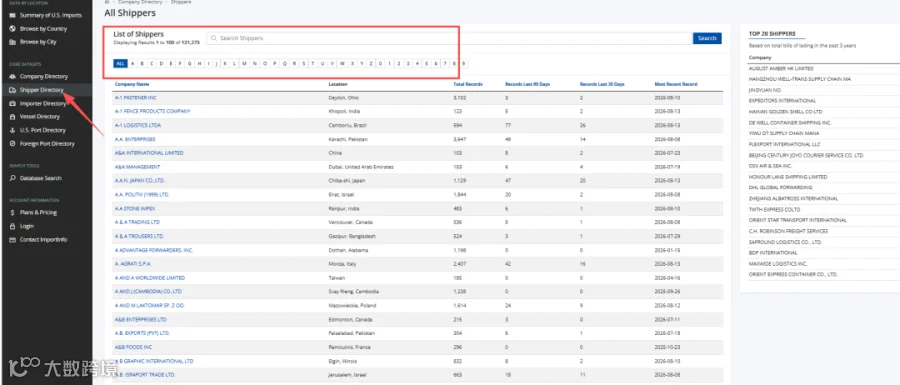The height and width of the screenshot is (385, 900).
Task: Open A. AGRATI S.P.A. company link
Action: click(x=134, y=264)
